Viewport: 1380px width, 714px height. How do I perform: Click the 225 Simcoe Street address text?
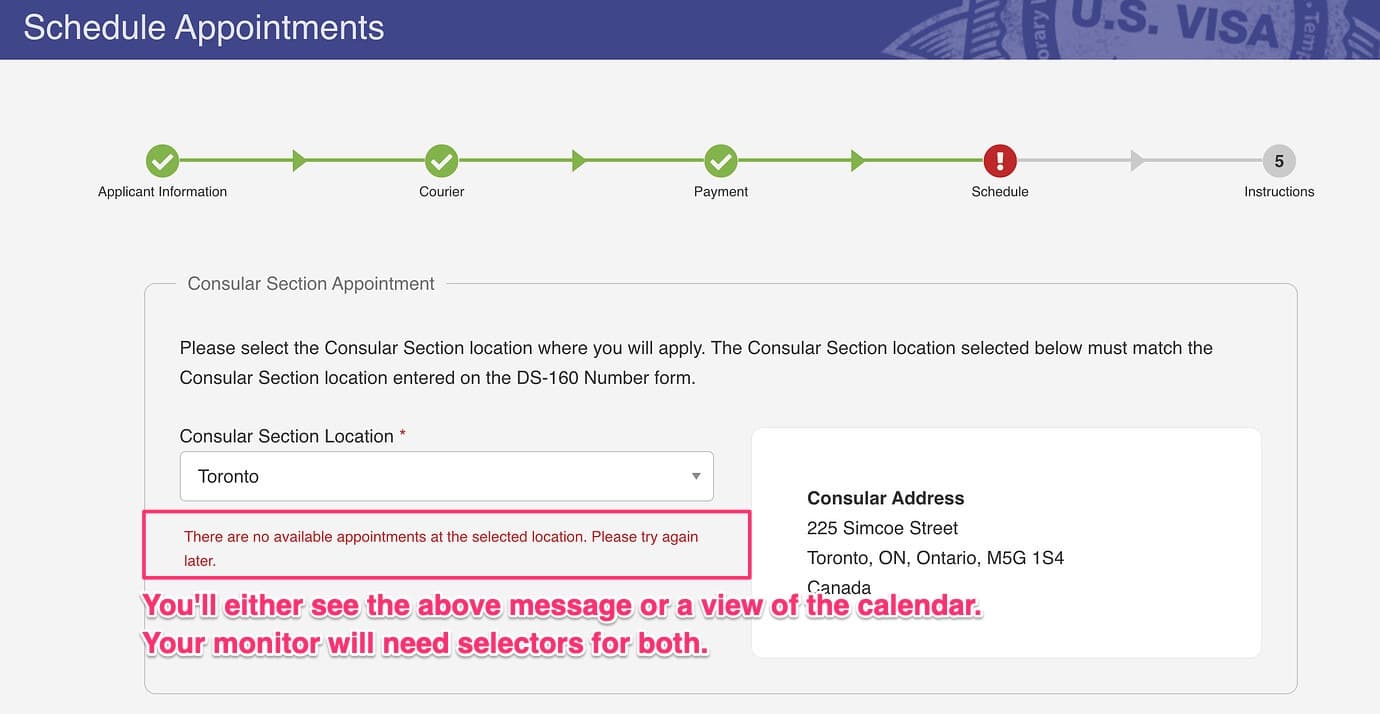click(x=882, y=528)
